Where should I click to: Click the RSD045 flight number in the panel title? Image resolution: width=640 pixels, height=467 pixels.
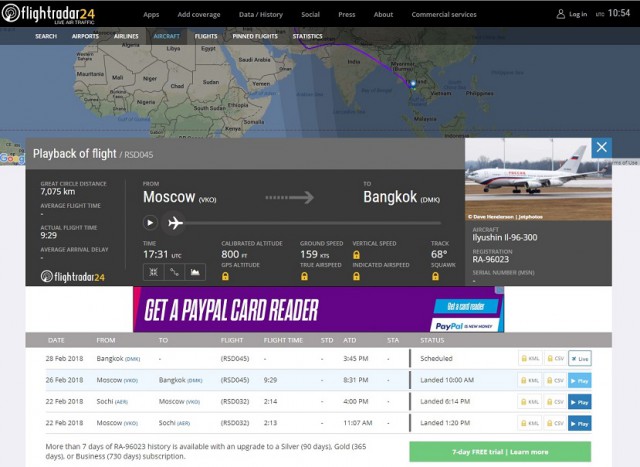tap(139, 155)
